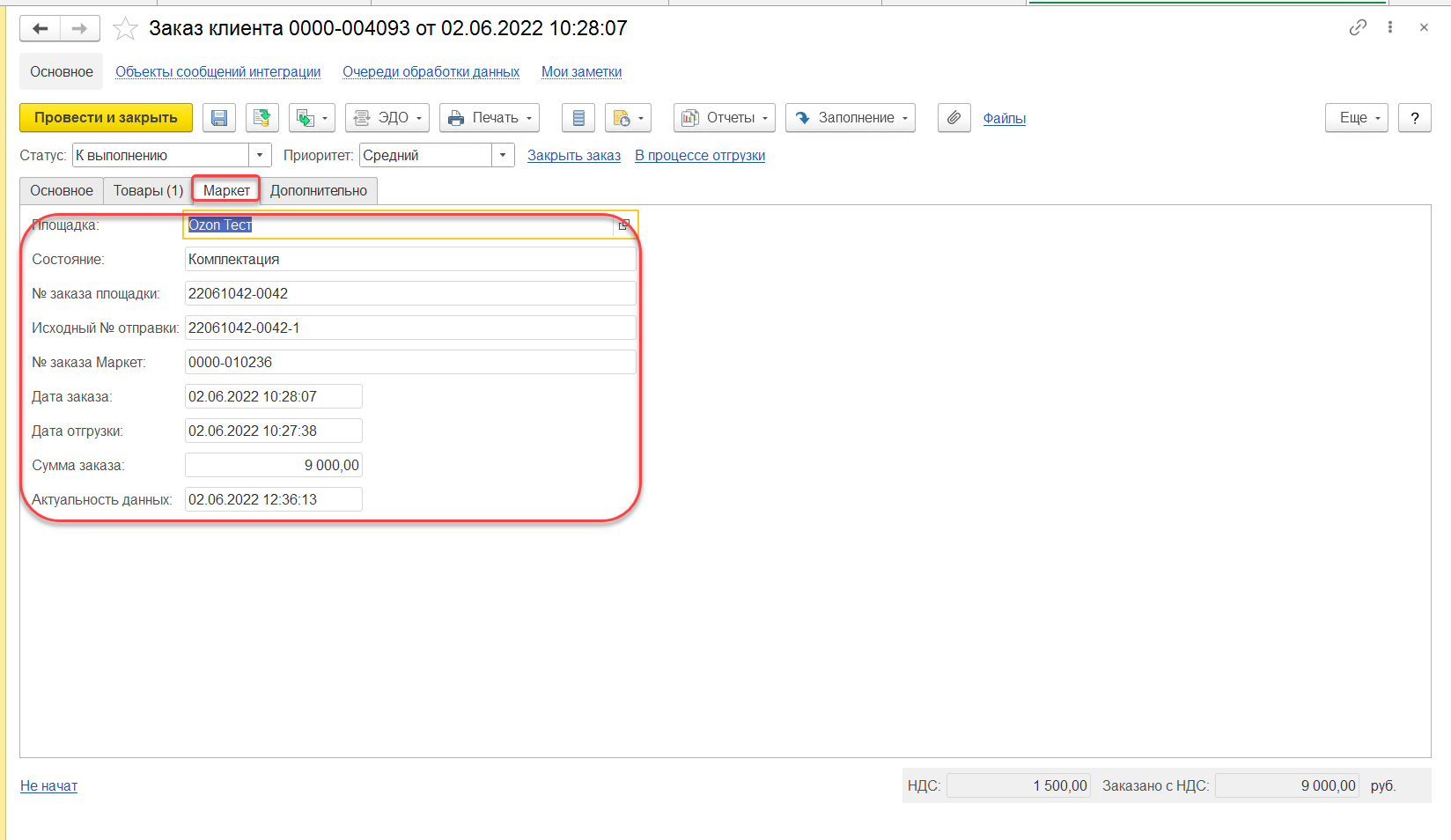1451x840 pixels.
Task: Select the top Основное navigation item
Action: [62, 72]
